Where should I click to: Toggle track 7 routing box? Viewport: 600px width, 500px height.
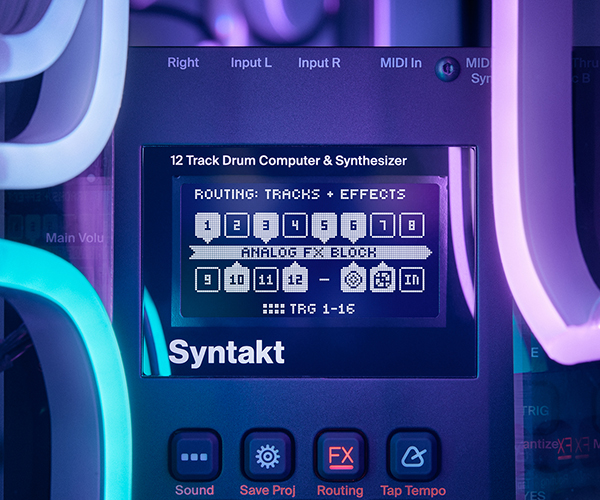(382, 225)
